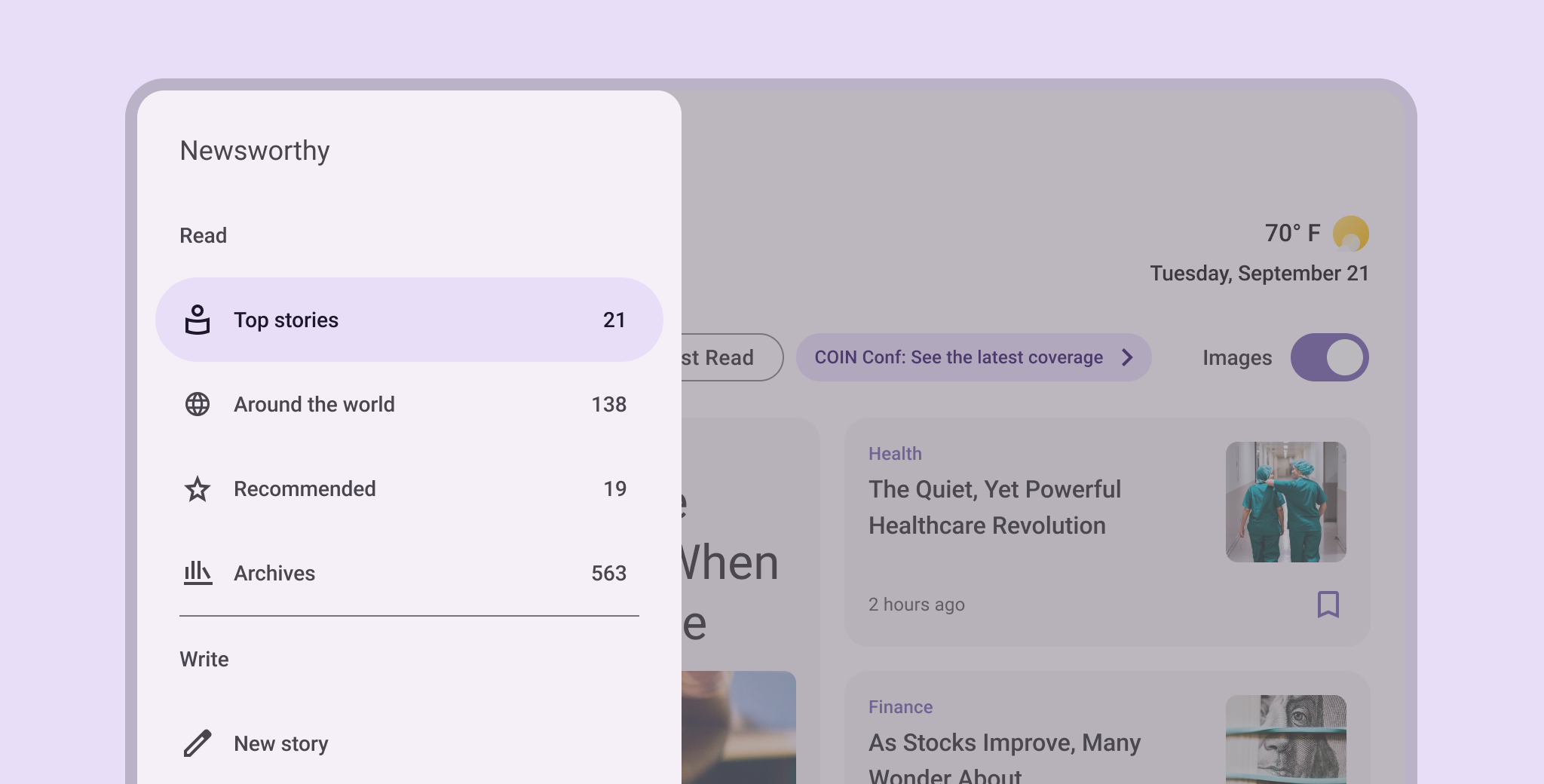Start a New story

coord(280,744)
